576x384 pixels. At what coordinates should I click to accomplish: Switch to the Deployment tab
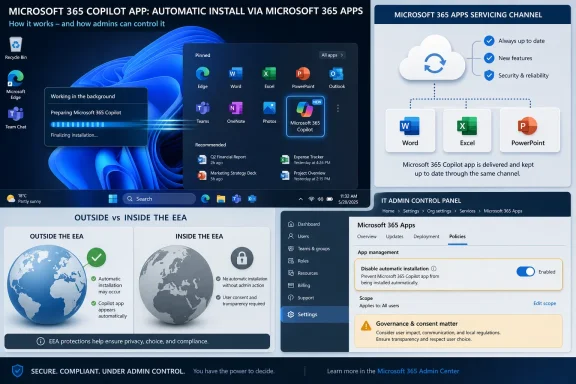(426, 236)
